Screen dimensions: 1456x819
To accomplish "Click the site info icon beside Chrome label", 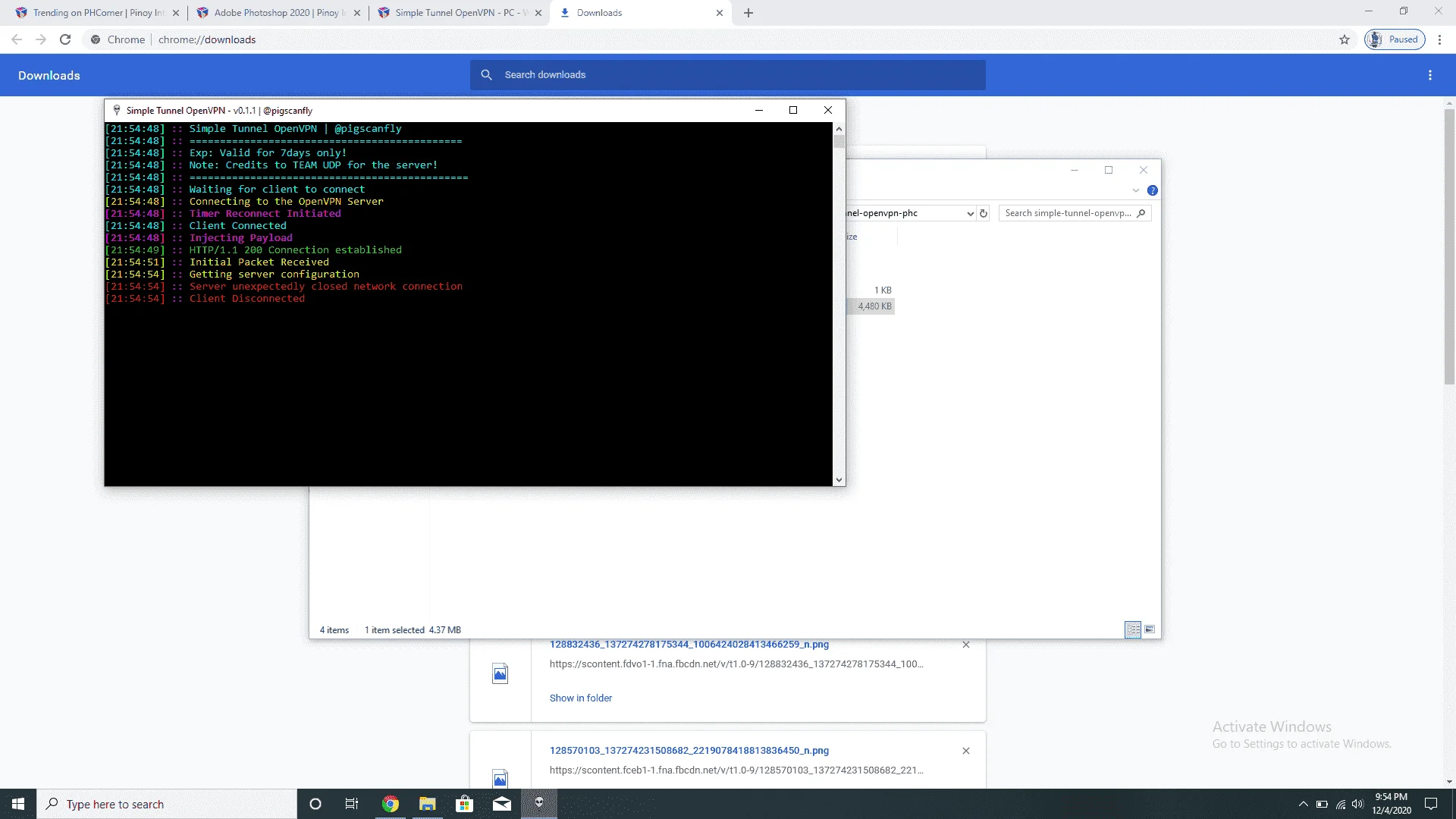I will (96, 39).
